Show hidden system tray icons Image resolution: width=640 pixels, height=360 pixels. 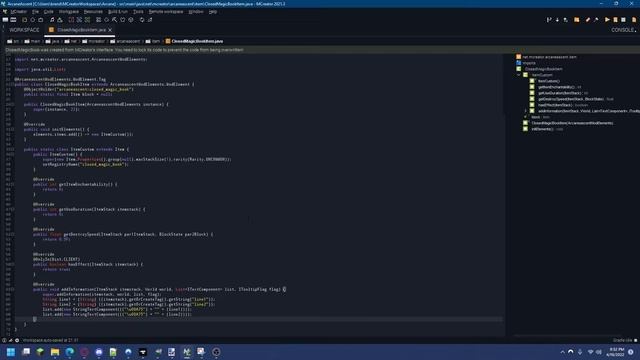[x=562, y=352]
